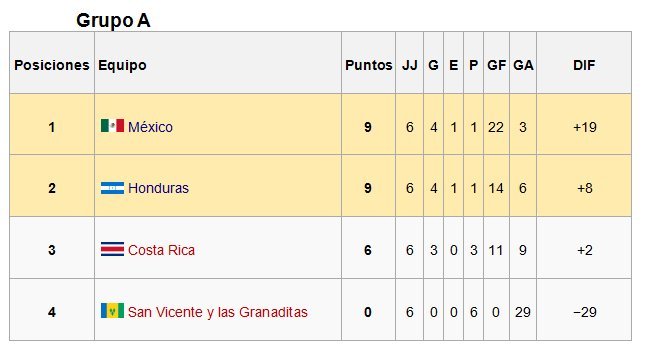653x363 pixels.
Task: Select the Grupo A heading
Action: 113,20
